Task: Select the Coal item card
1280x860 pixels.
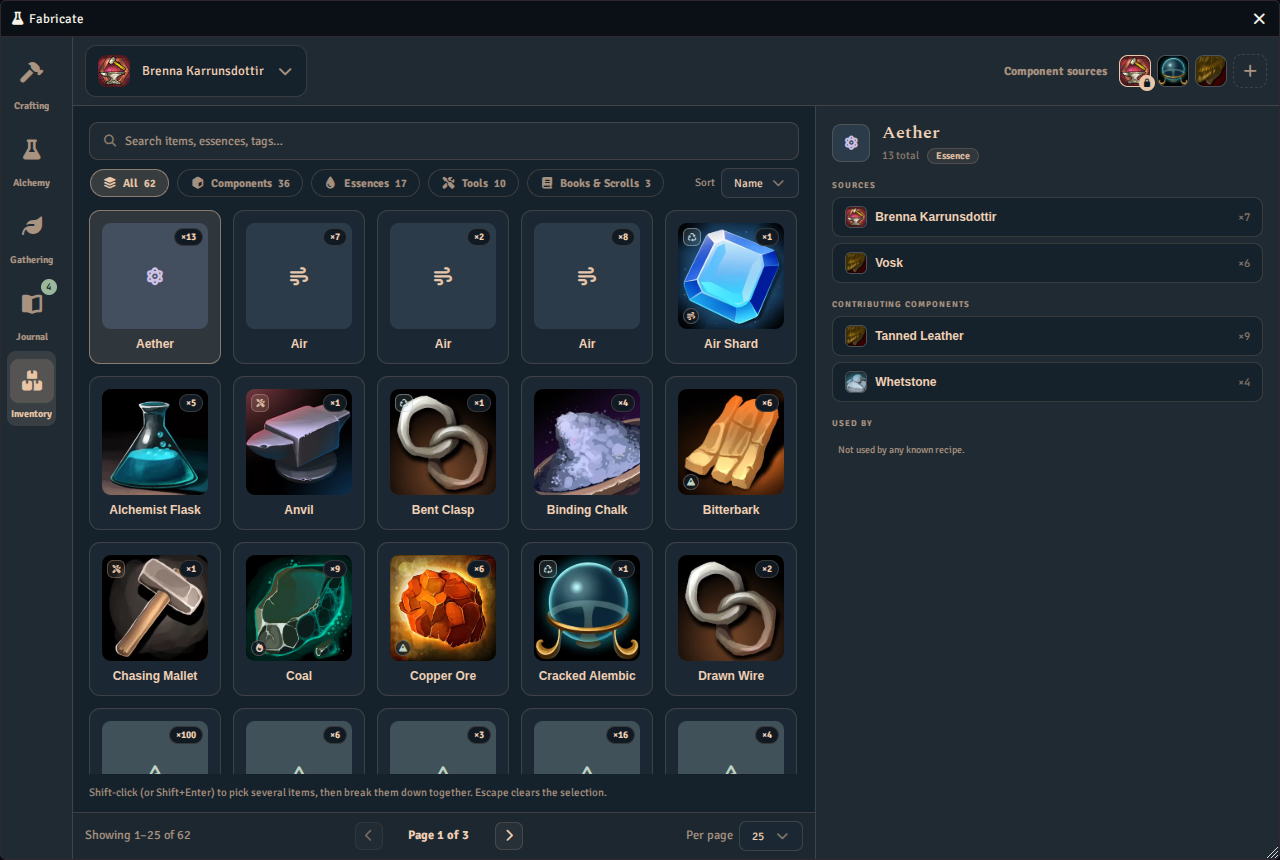Action: click(x=299, y=619)
